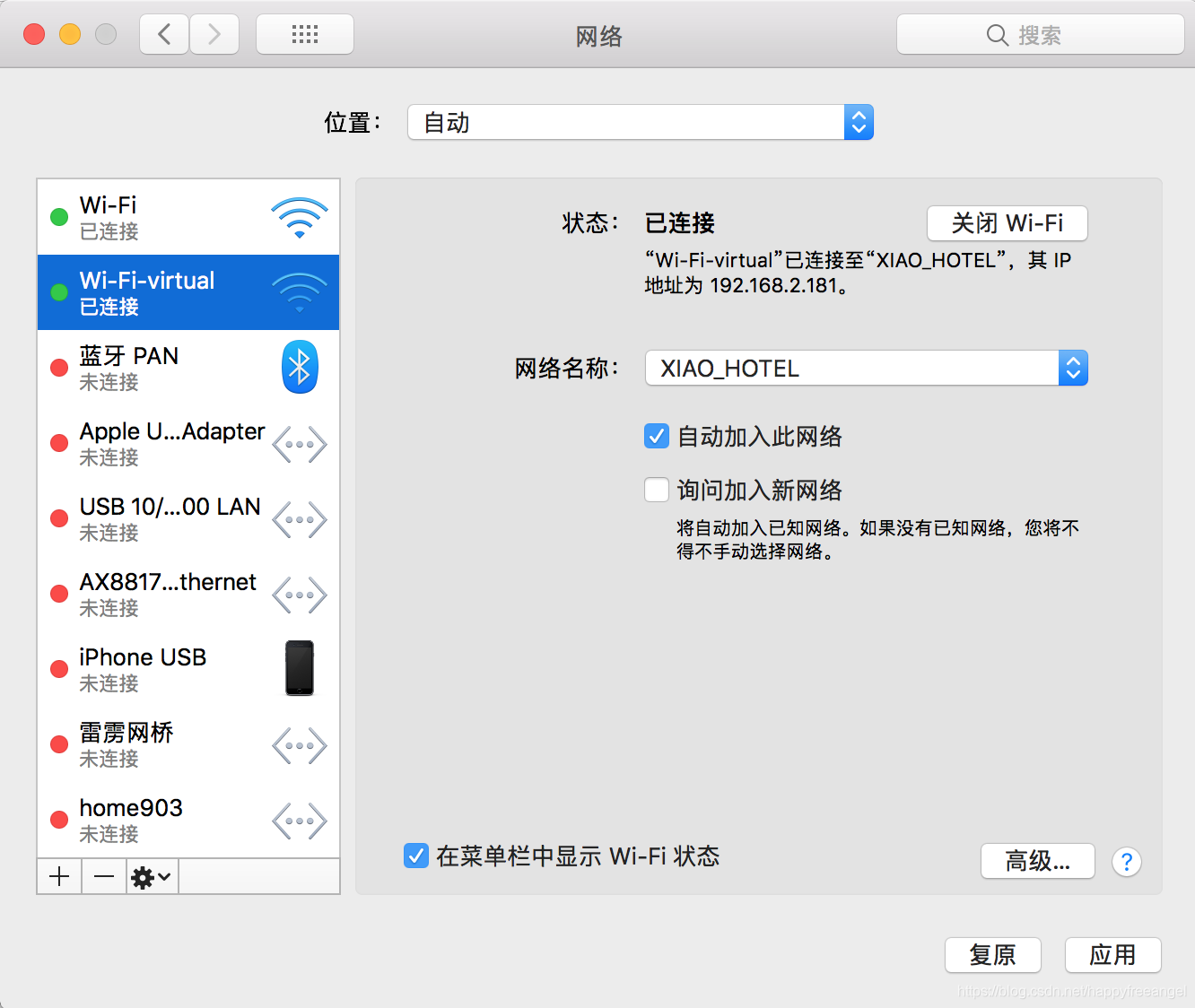Image resolution: width=1195 pixels, height=1008 pixels.
Task: Click the 已连接 status label
Action: point(680,223)
